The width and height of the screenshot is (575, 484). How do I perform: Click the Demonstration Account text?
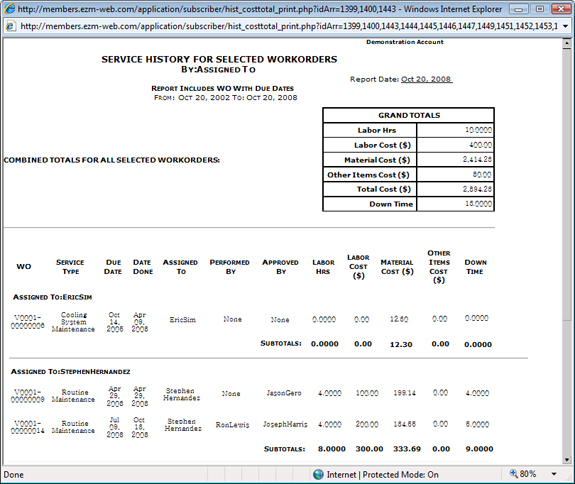(x=404, y=42)
